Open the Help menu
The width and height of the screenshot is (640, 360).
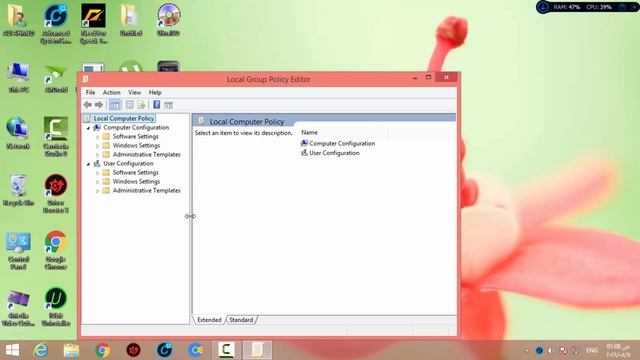pyautogui.click(x=155, y=92)
